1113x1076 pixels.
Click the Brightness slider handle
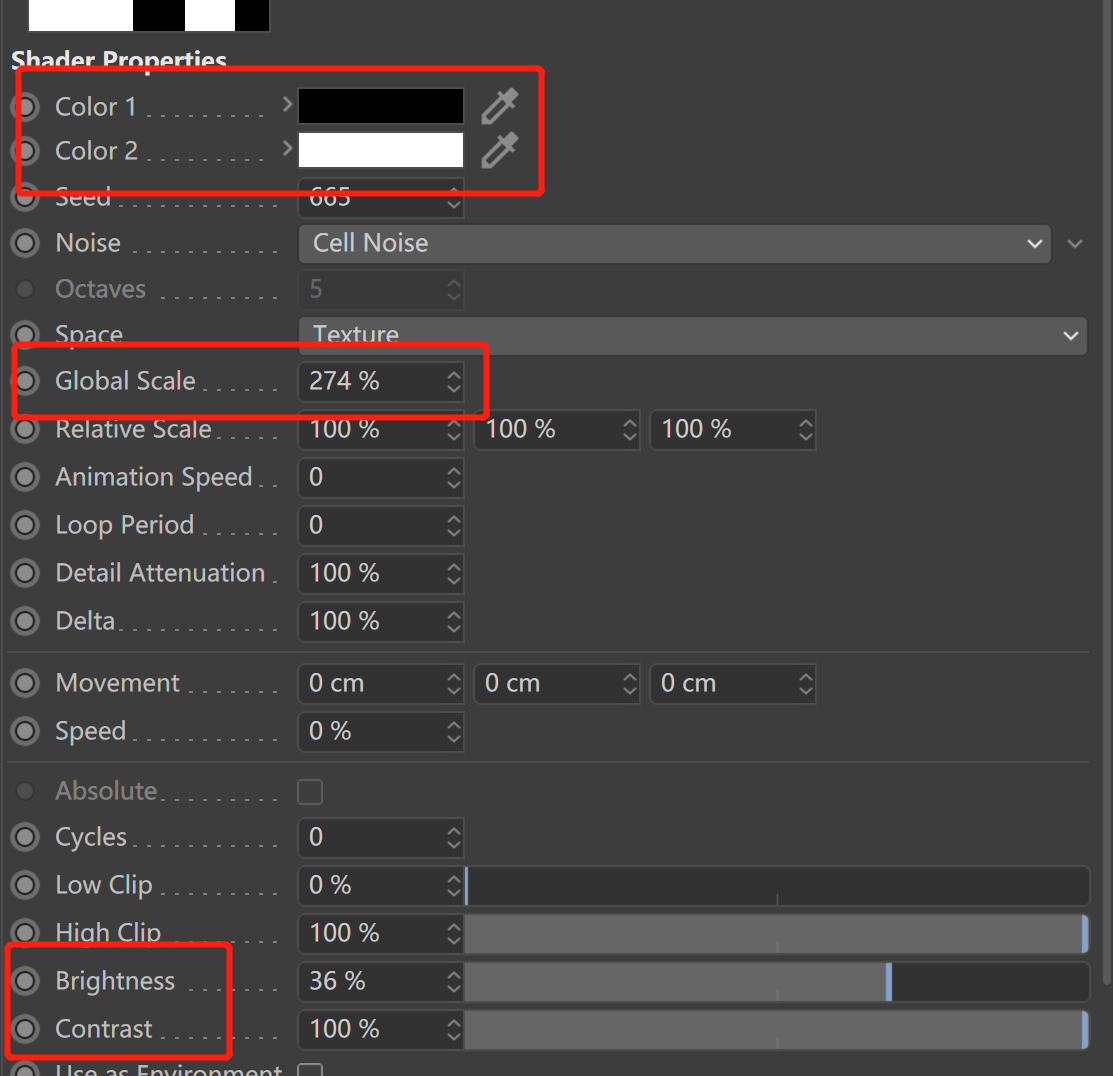point(889,982)
